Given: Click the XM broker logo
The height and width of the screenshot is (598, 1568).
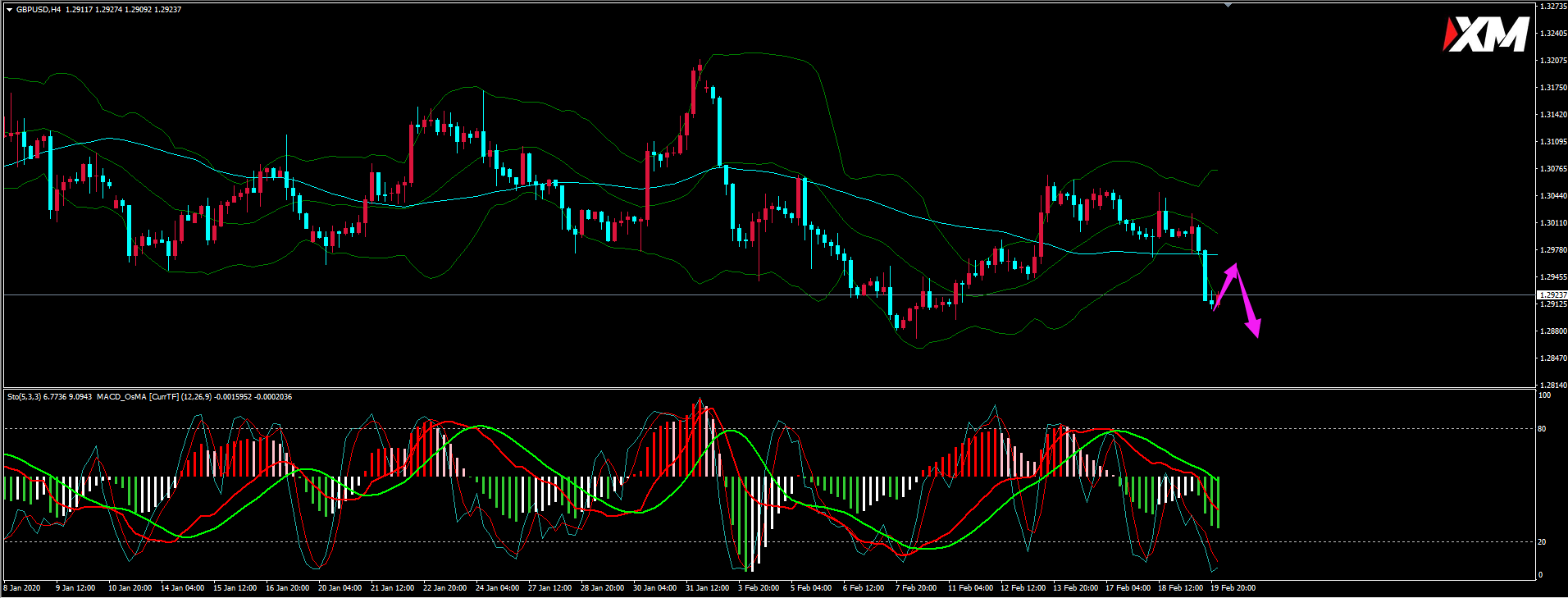Looking at the screenshot, I should pyautogui.click(x=1485, y=35).
